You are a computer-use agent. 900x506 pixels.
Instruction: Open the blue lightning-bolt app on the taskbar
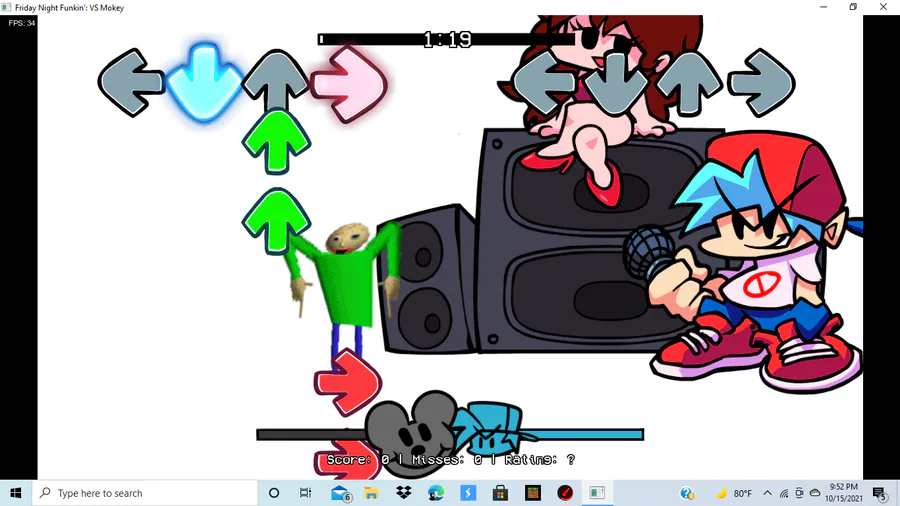click(x=468, y=493)
